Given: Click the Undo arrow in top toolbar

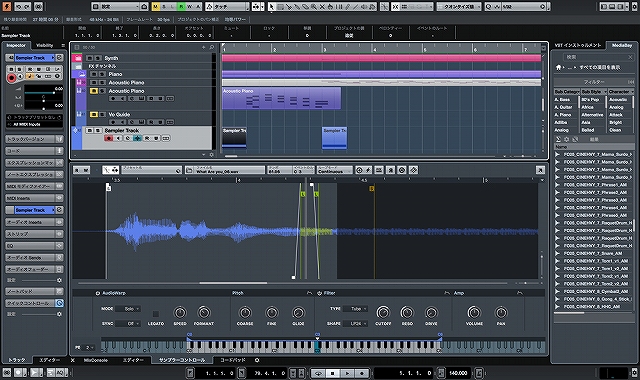Looking at the screenshot, I should point(18,7).
